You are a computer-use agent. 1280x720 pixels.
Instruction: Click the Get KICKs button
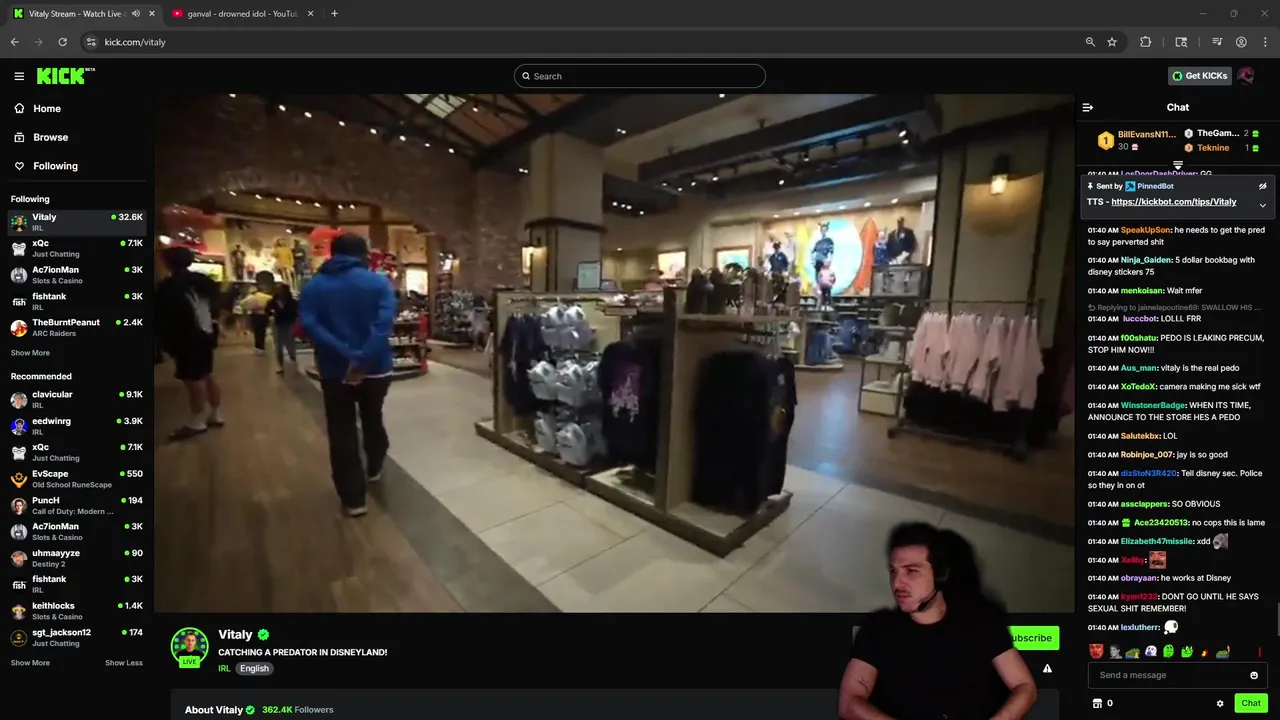(1199, 76)
